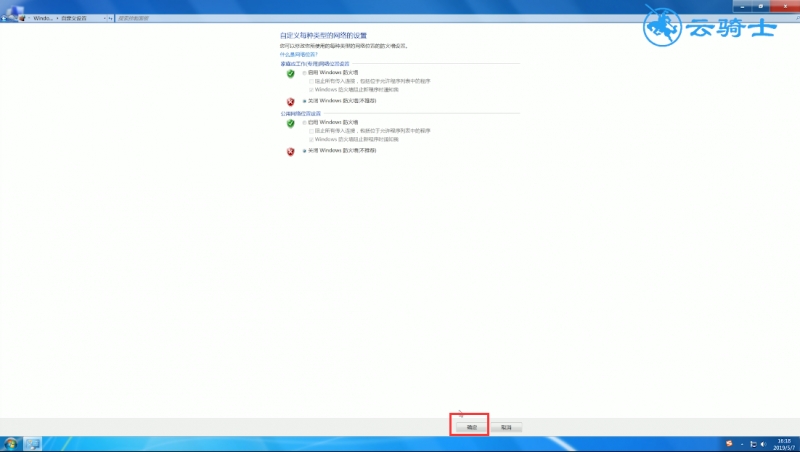
Task: Toggle notify-when-blocked checkbox for public network
Action: click(311, 139)
